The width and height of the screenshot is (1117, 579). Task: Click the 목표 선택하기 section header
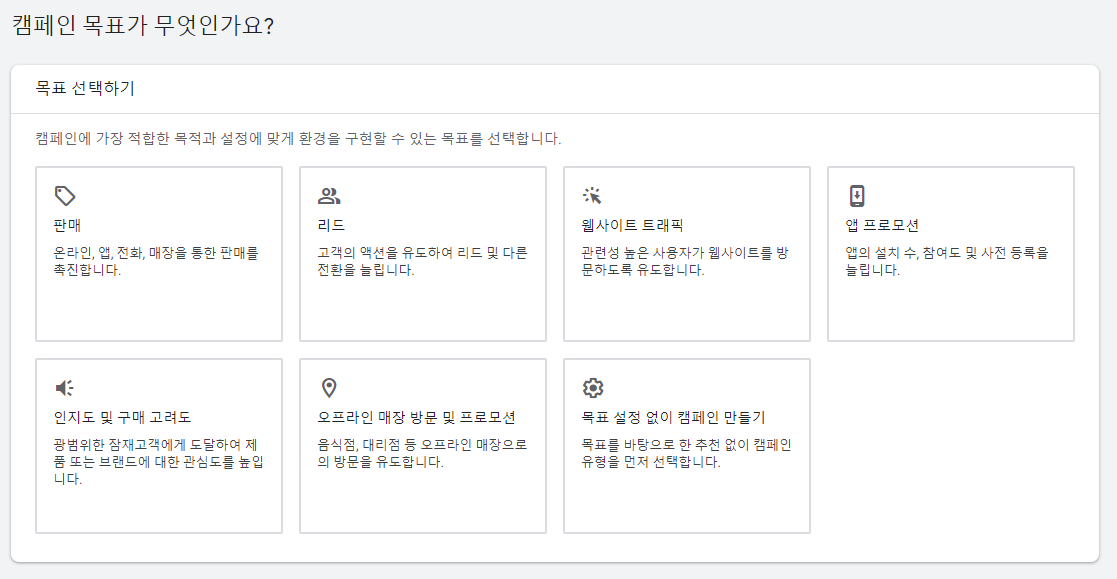pyautogui.click(x=85, y=88)
